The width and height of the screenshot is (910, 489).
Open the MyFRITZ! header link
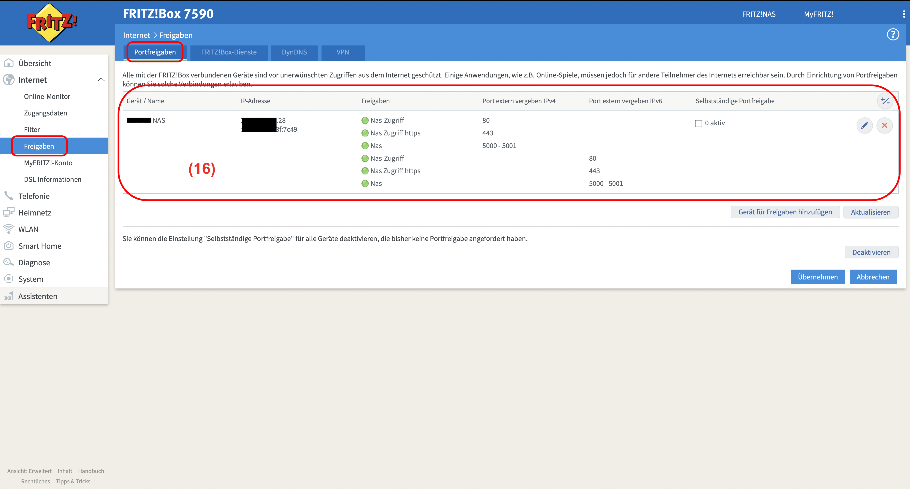[x=819, y=15]
